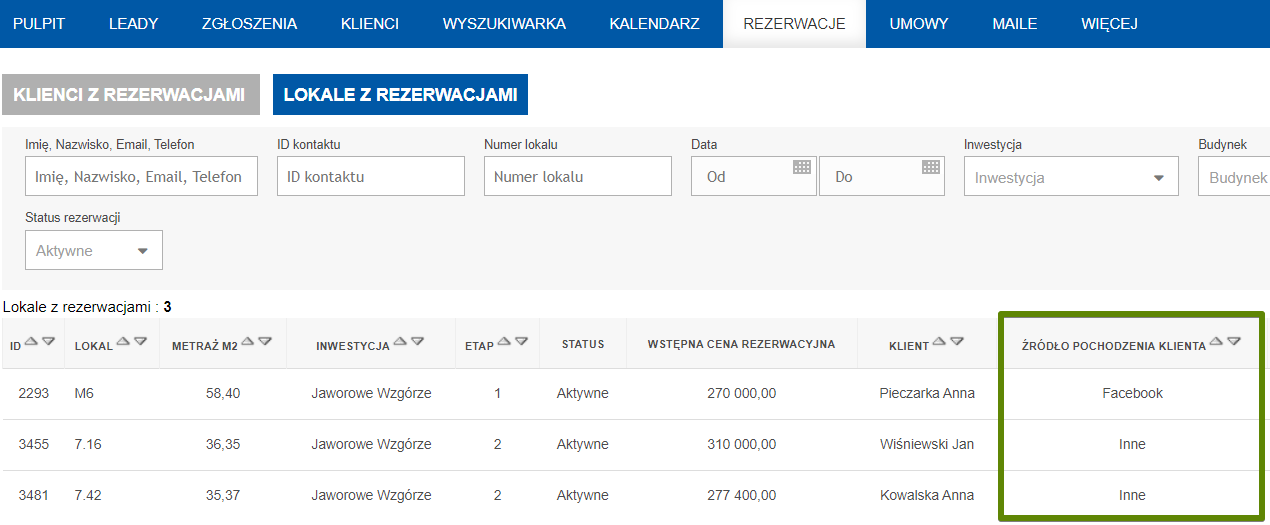Open the KLIENCI tab

tap(370, 24)
